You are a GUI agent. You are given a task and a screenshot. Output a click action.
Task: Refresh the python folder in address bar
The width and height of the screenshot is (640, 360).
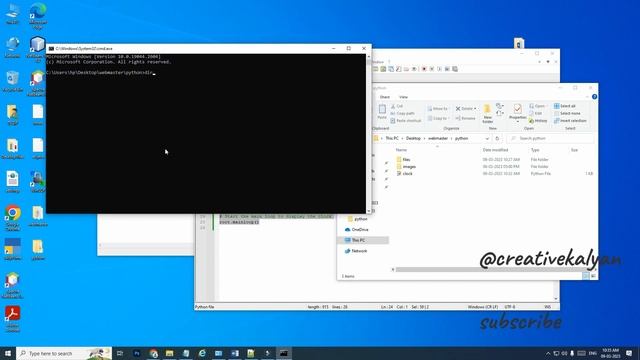[497, 139]
